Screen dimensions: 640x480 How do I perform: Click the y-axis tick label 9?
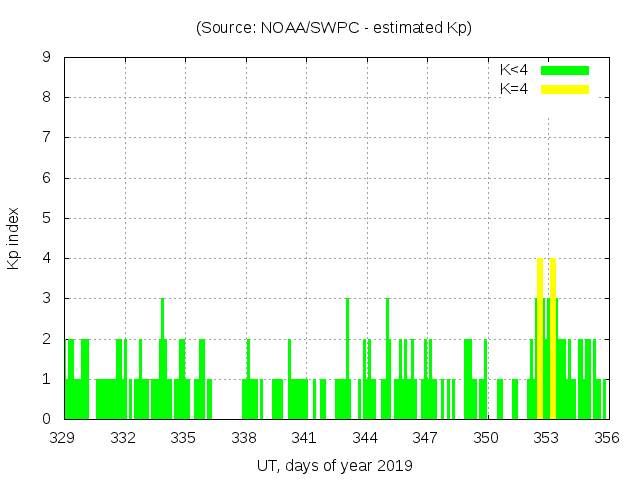click(x=46, y=58)
